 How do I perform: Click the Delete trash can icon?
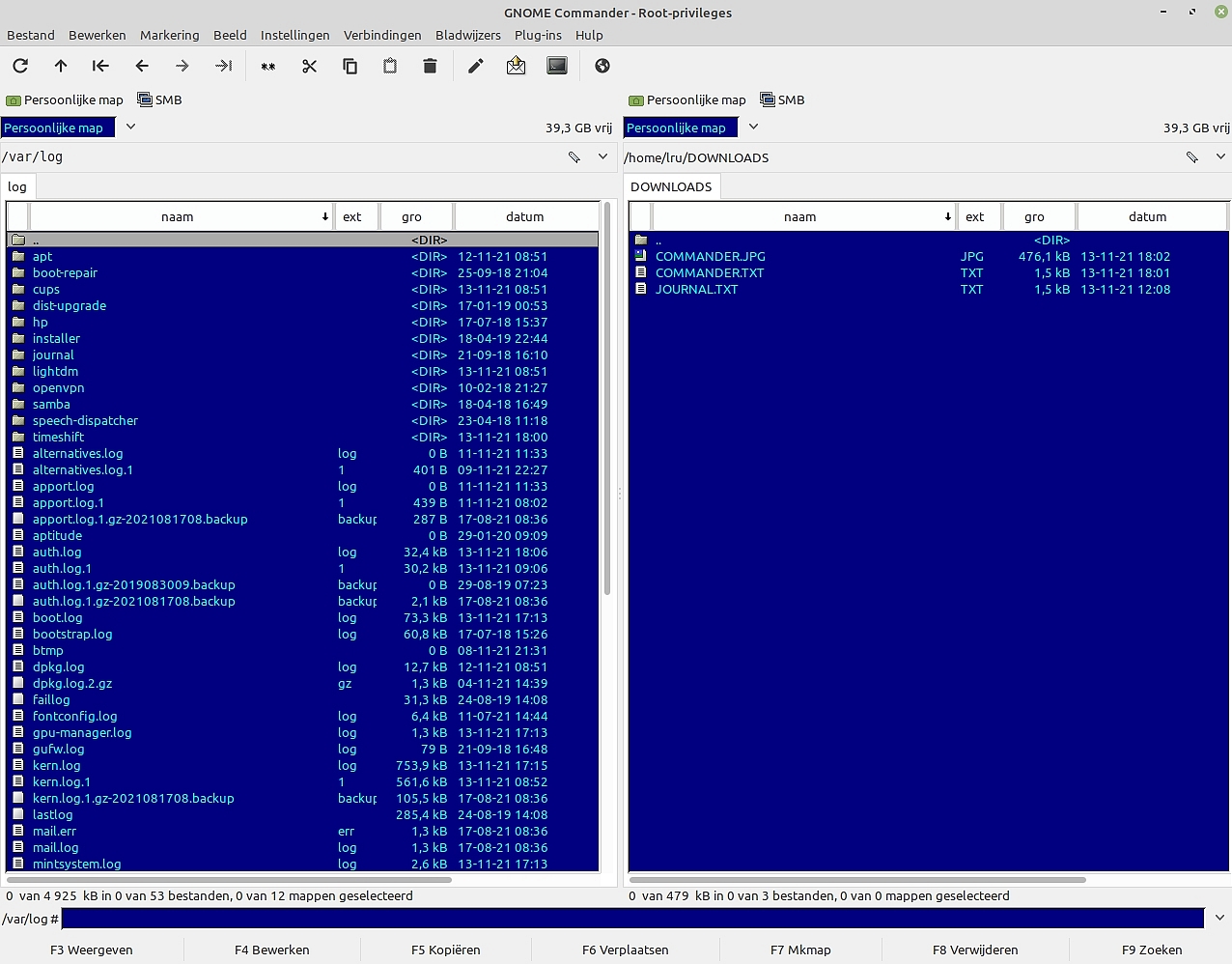click(x=430, y=66)
